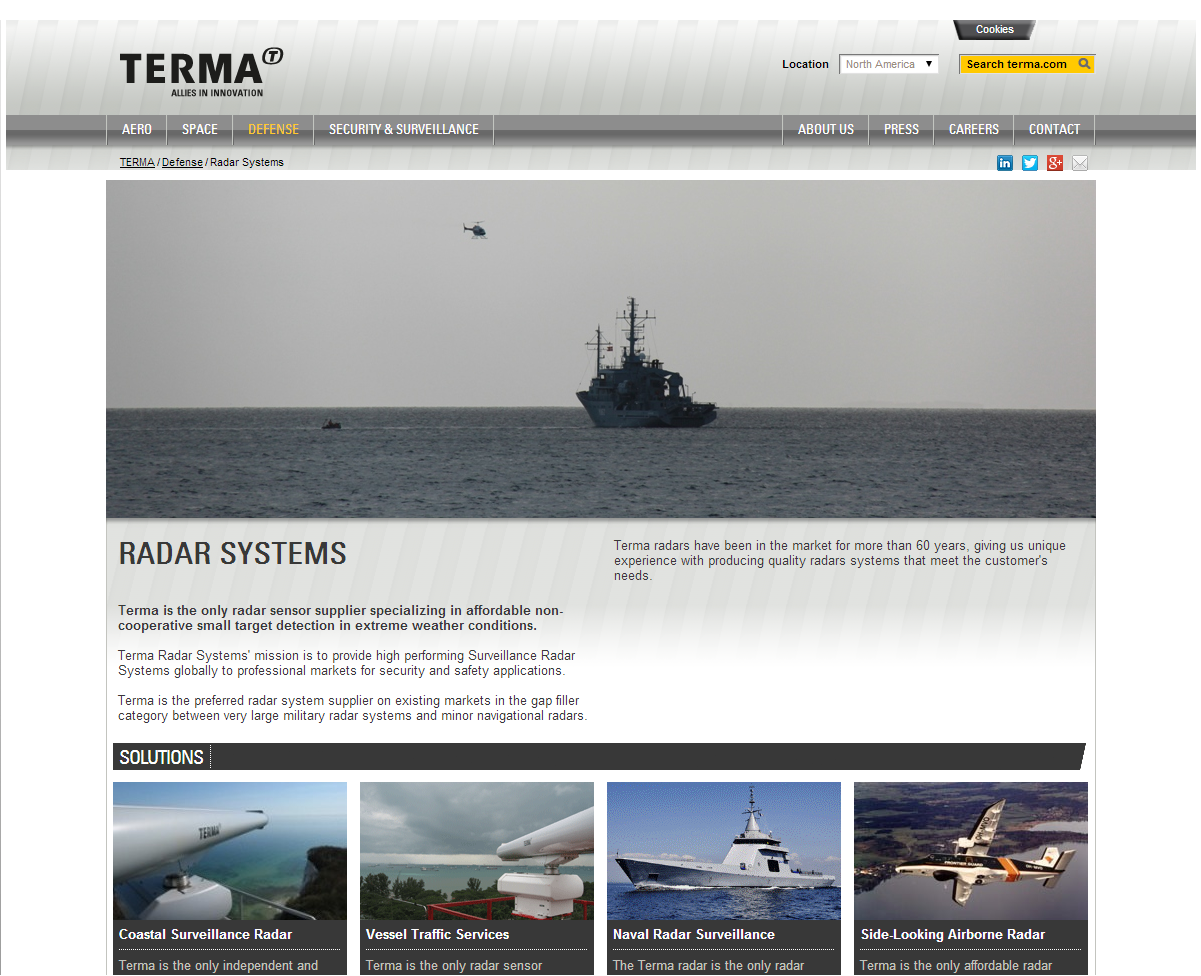
Task: Click the Coastal Surveillance Radar image
Action: pos(229,850)
